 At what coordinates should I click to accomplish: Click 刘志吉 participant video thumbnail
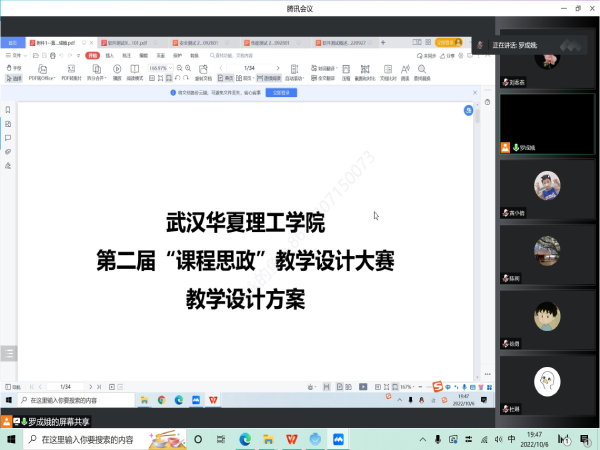[x=546, y=62]
